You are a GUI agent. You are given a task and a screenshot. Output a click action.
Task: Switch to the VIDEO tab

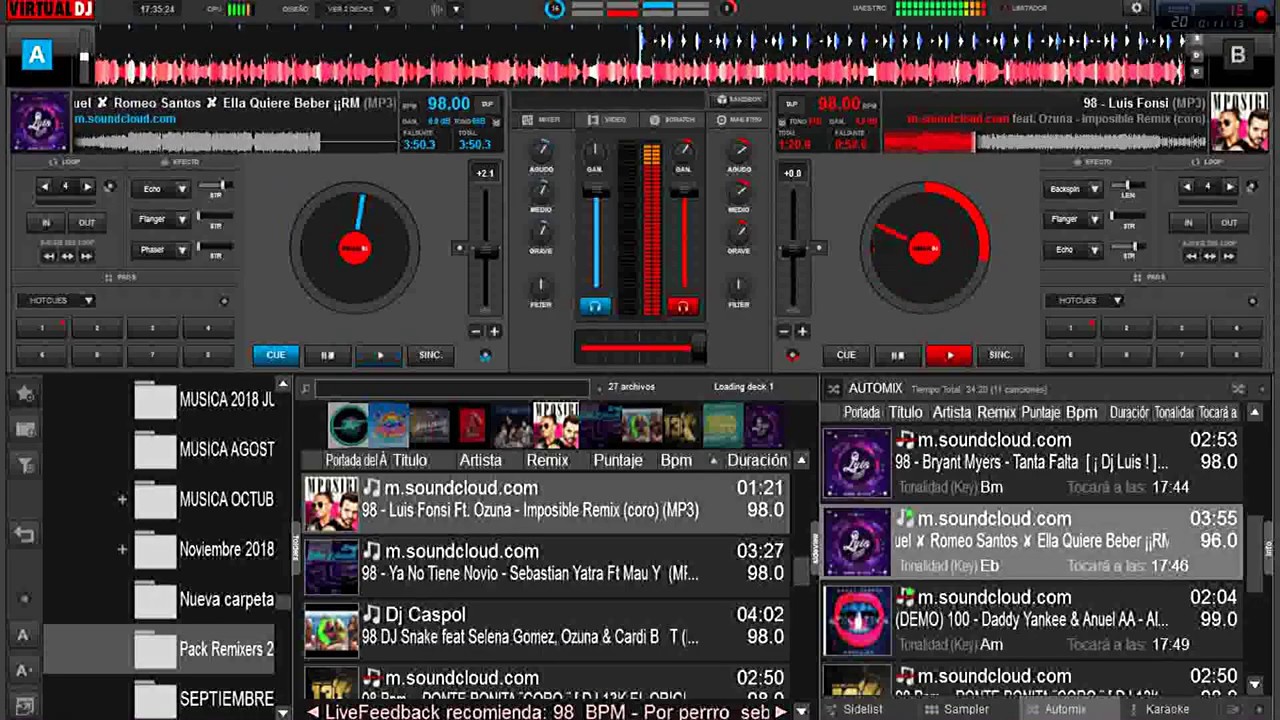coord(607,120)
